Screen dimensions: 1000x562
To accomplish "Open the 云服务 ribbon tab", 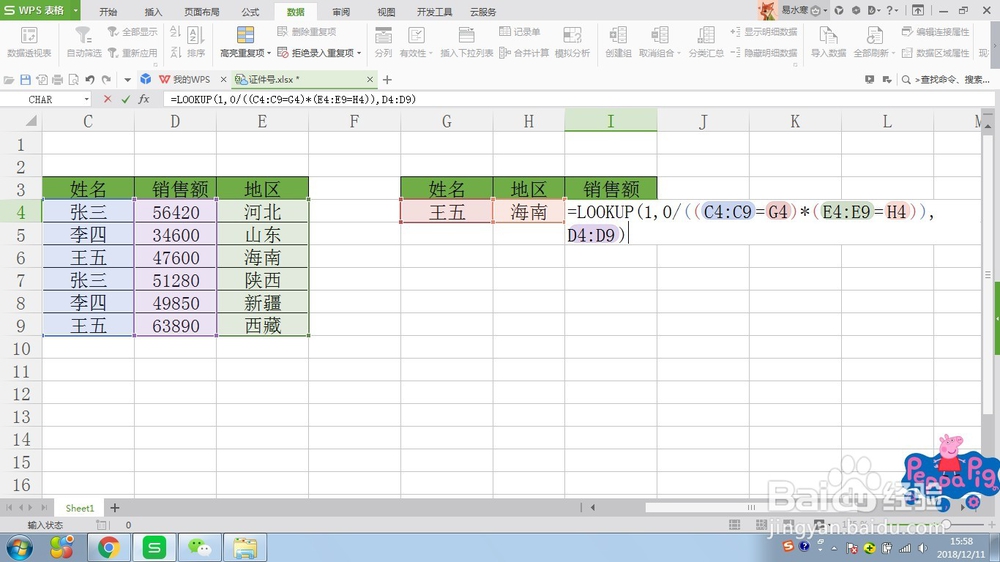I will pos(483,11).
